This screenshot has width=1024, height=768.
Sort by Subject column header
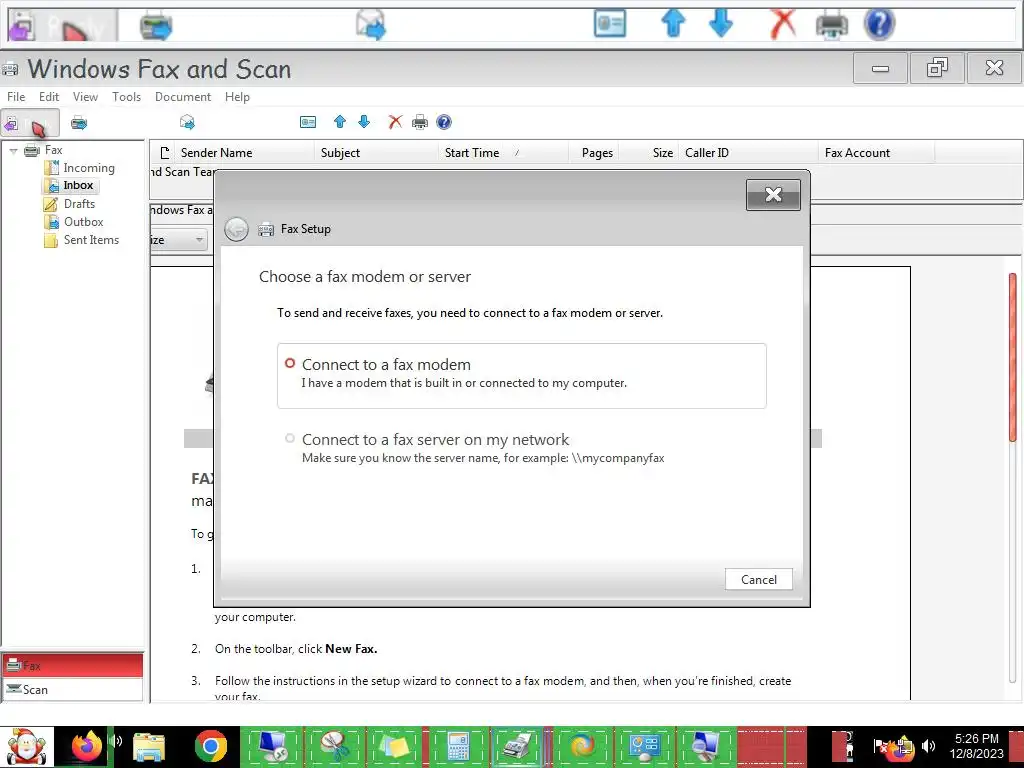click(376, 153)
